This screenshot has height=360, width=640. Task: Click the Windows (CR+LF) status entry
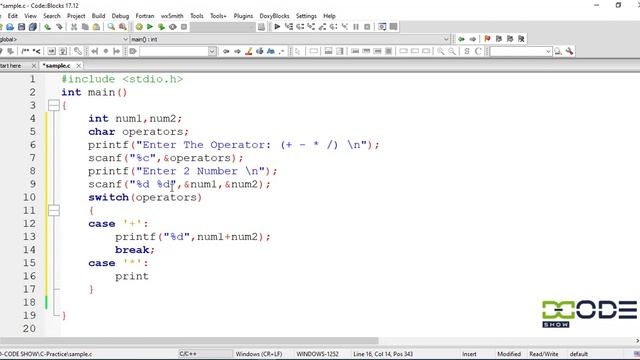[x=259, y=354]
